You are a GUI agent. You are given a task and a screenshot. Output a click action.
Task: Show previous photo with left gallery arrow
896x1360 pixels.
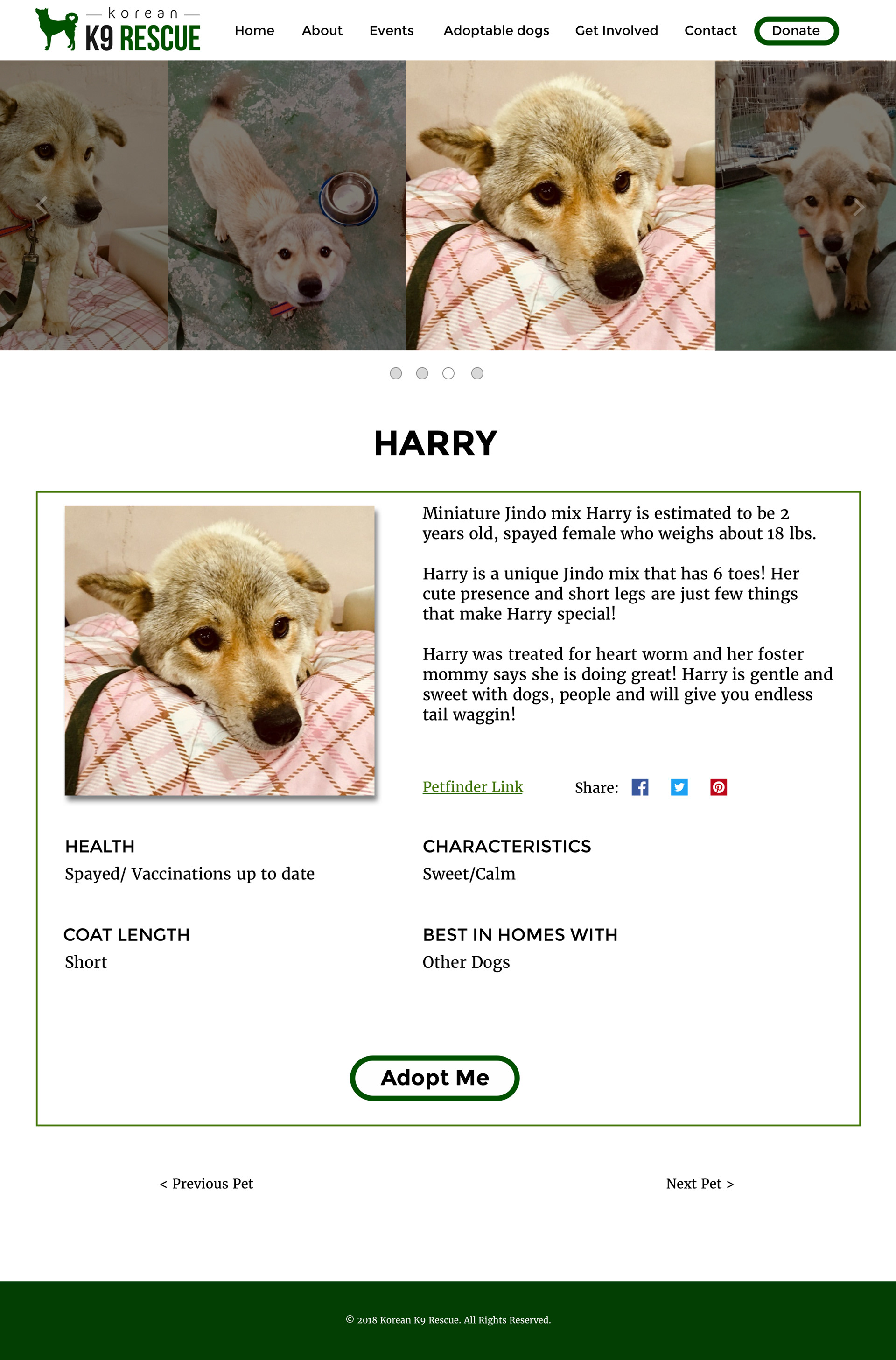[x=41, y=205]
